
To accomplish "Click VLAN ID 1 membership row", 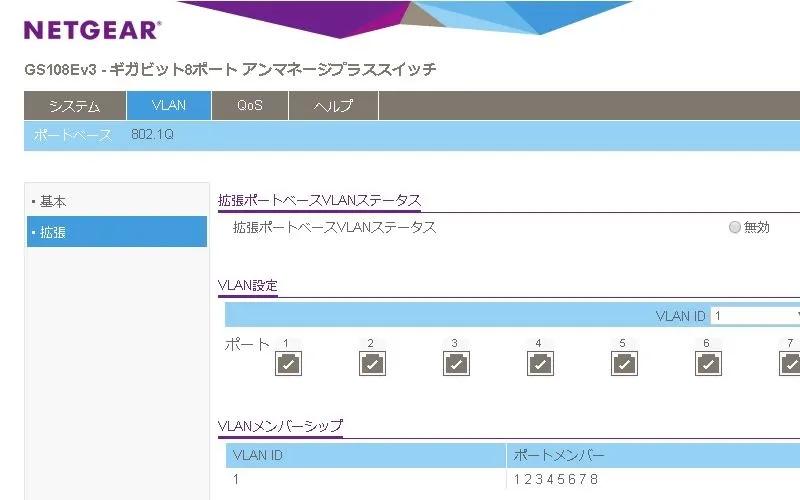I will coord(513,479).
